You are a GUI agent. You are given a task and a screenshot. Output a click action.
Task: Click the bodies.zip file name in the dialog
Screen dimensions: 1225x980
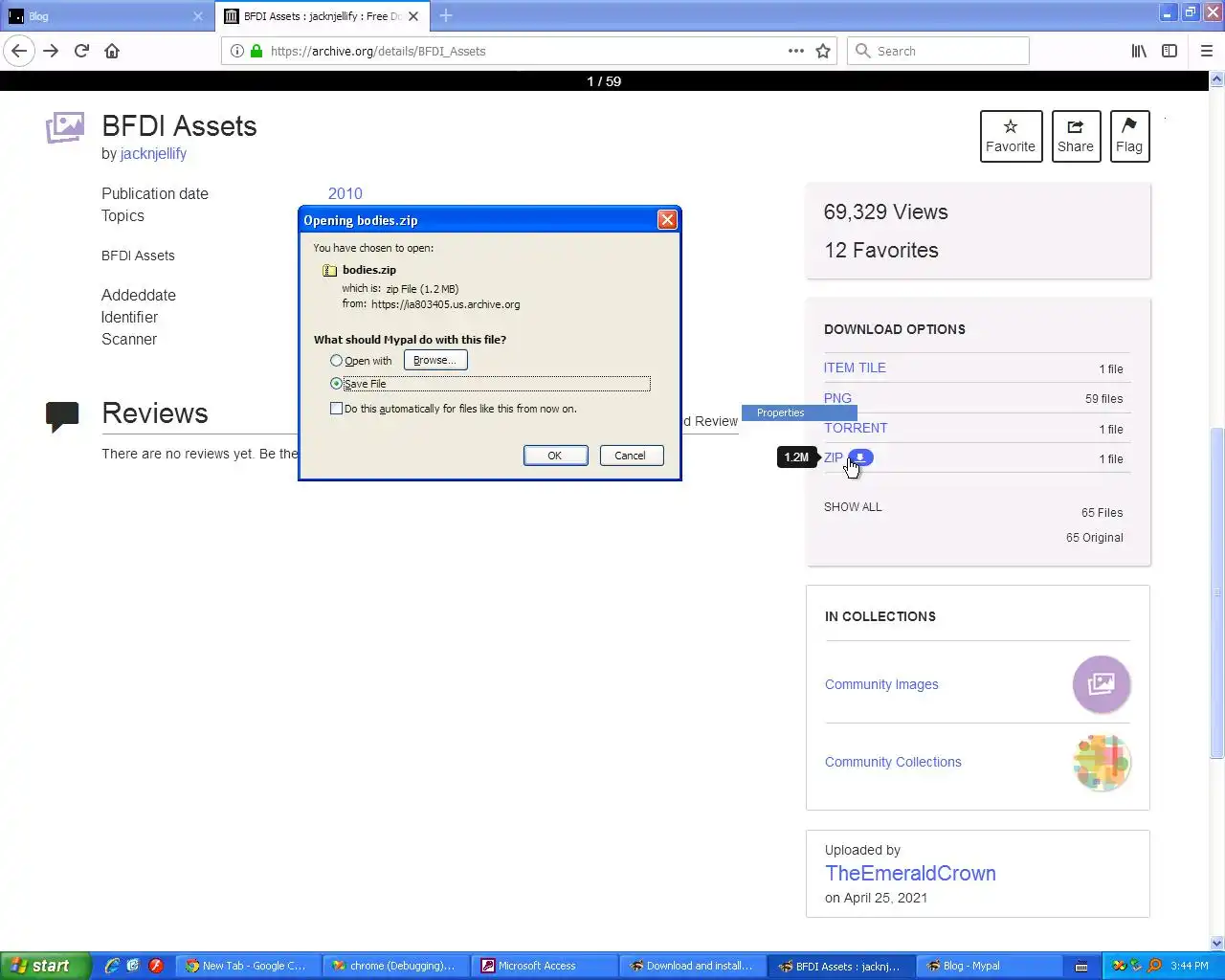click(x=369, y=270)
